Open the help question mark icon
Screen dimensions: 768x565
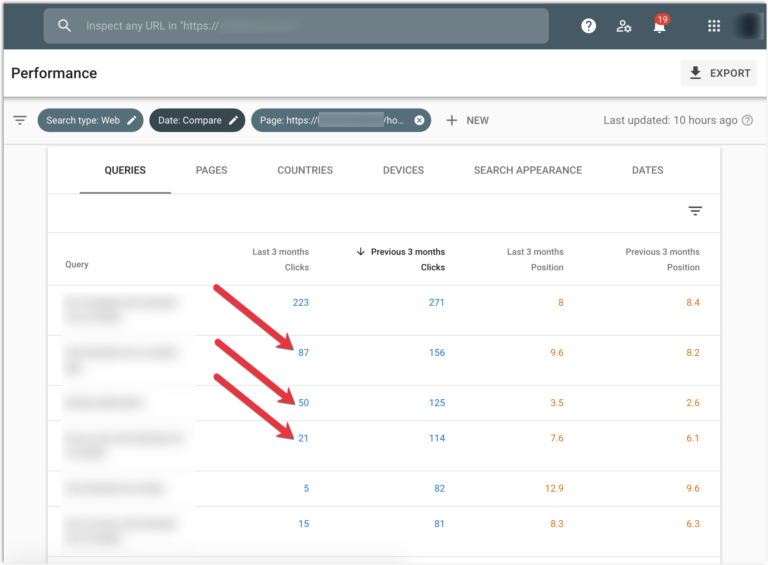pyautogui.click(x=588, y=25)
